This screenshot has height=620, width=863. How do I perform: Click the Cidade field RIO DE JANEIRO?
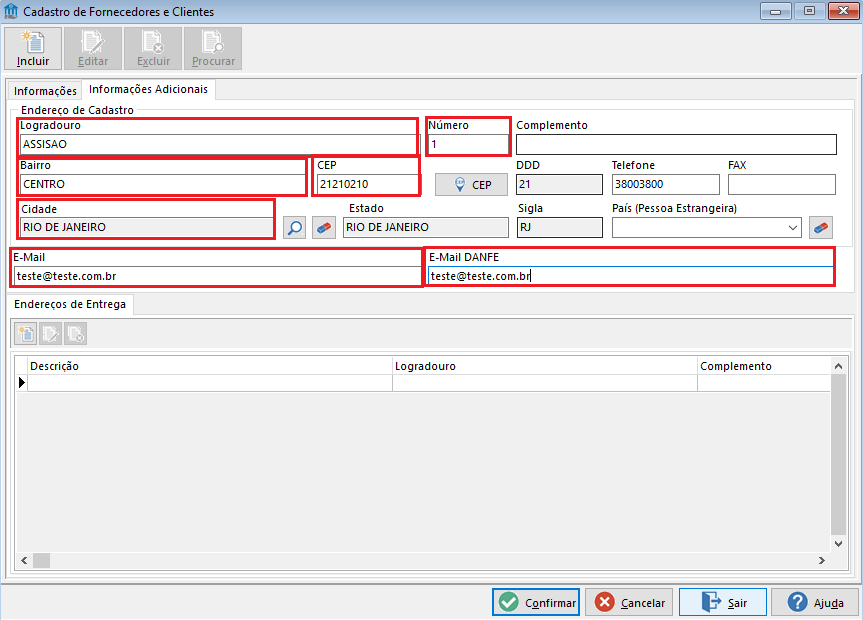point(146,227)
